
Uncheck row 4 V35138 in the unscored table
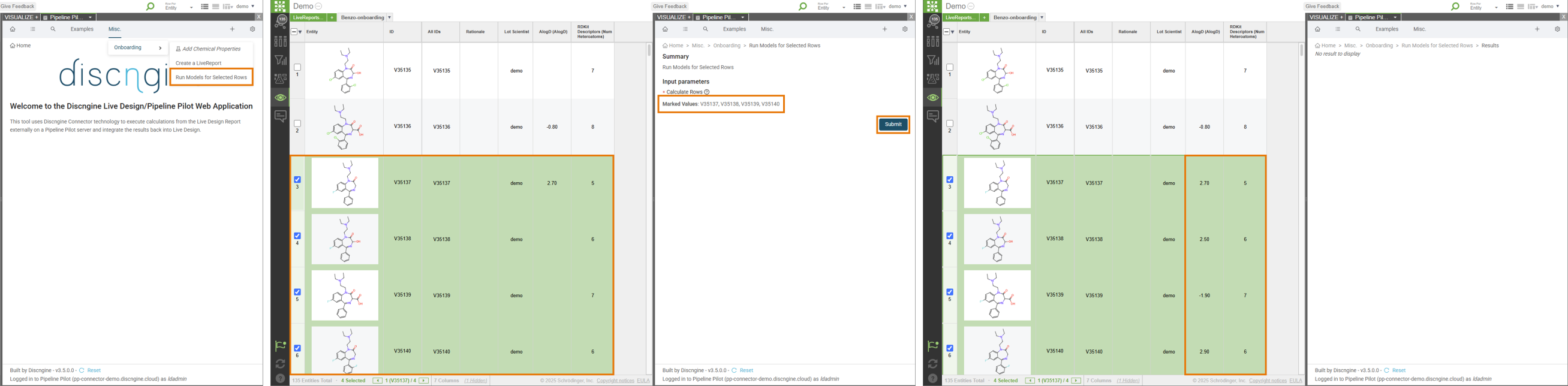point(297,236)
